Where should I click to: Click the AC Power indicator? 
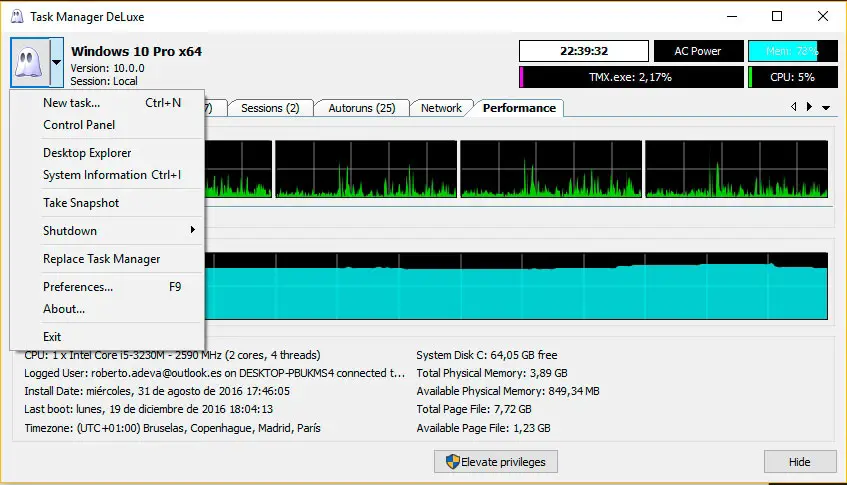pos(698,51)
